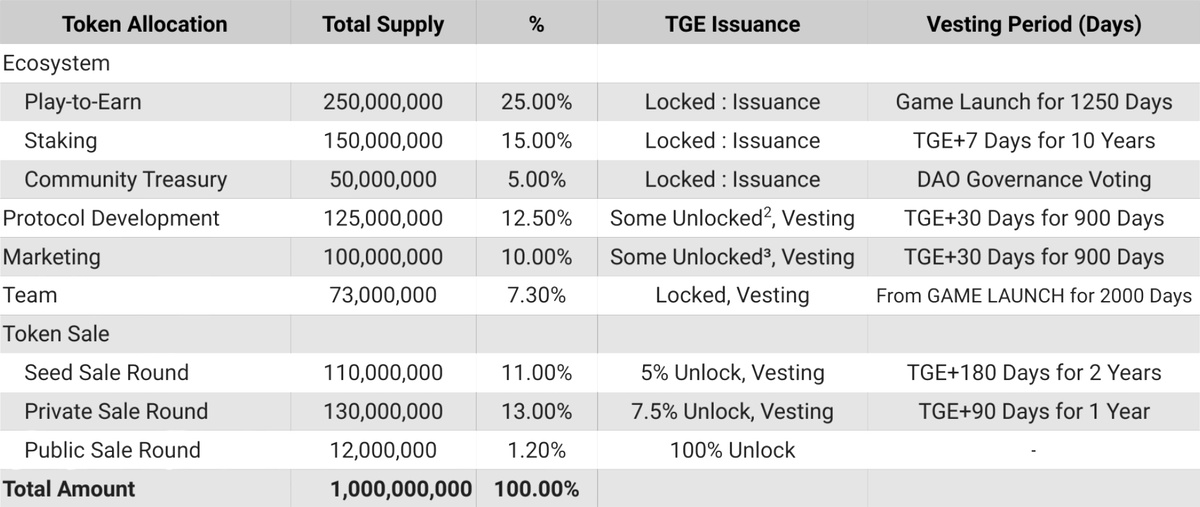
Task: Select the Team supply value 73,000,000
Action: (x=383, y=296)
